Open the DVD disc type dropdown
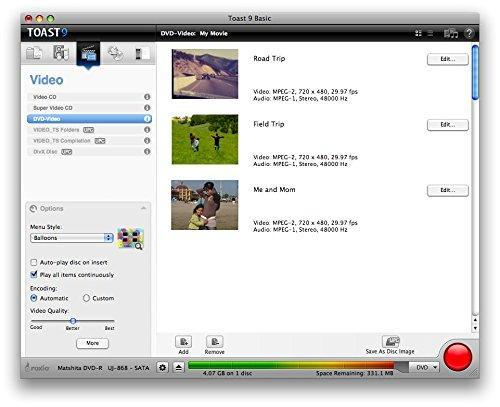This screenshot has height=407, width=500. point(424,367)
